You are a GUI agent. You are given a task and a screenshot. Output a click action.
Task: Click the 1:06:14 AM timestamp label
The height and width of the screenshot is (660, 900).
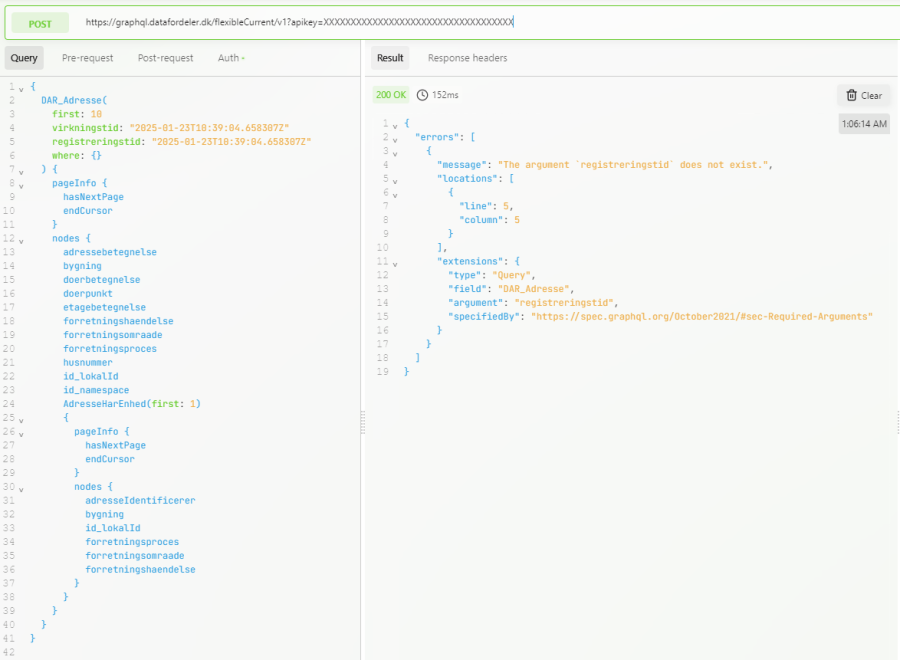(864, 124)
